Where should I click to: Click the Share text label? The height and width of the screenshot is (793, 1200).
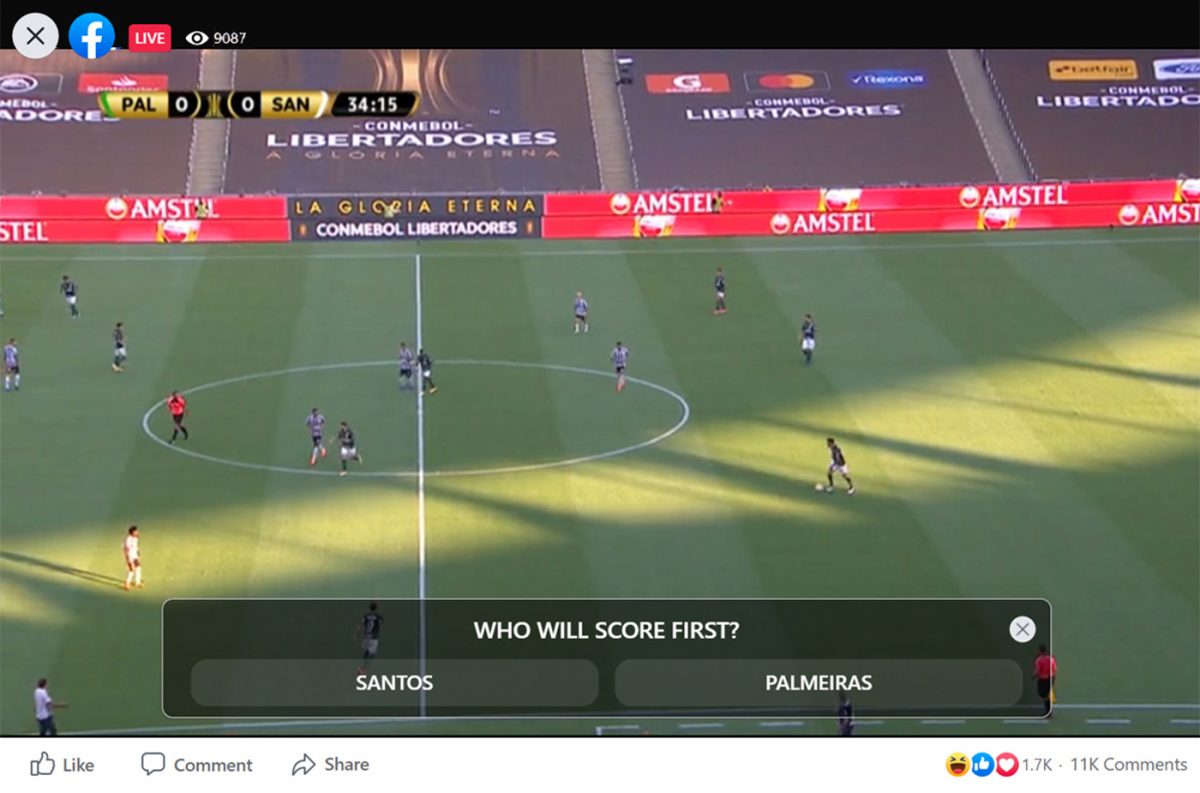coord(346,764)
